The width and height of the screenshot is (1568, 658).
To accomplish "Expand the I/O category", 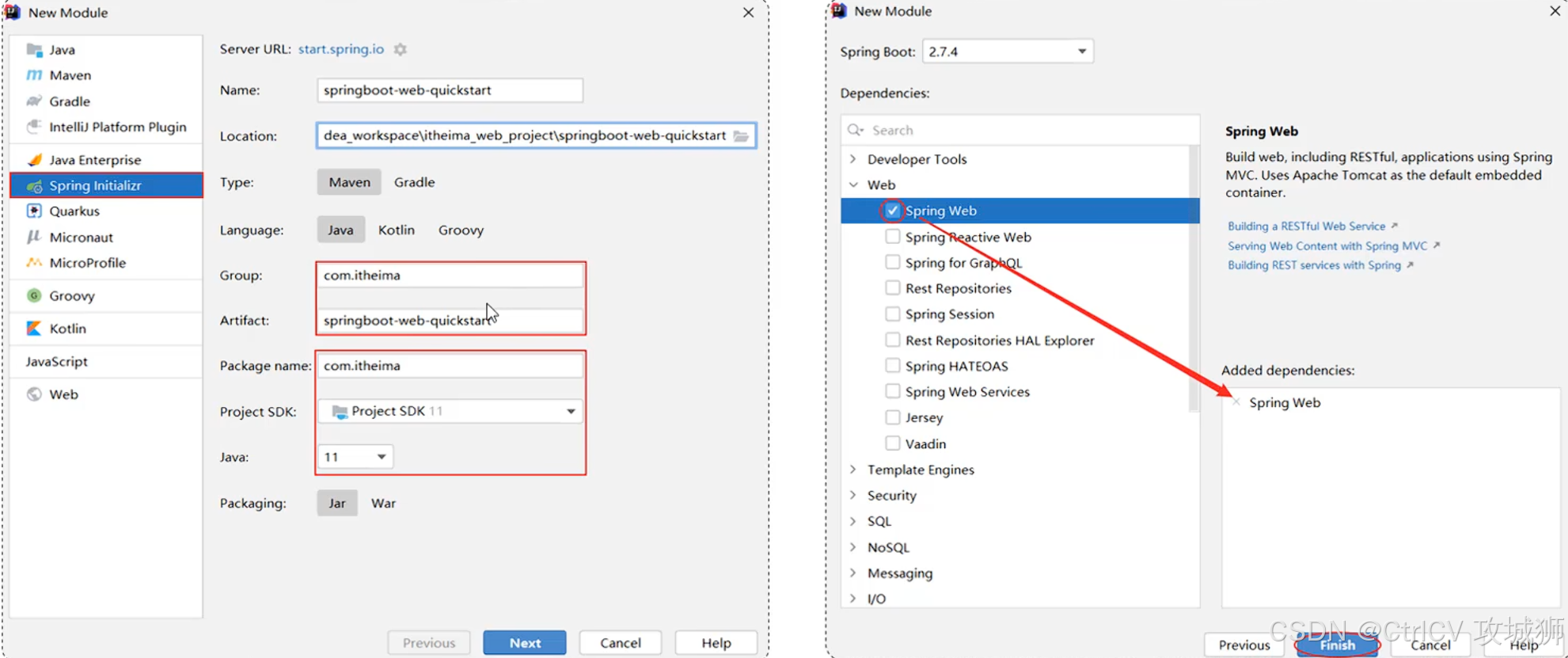I will pyautogui.click(x=853, y=599).
